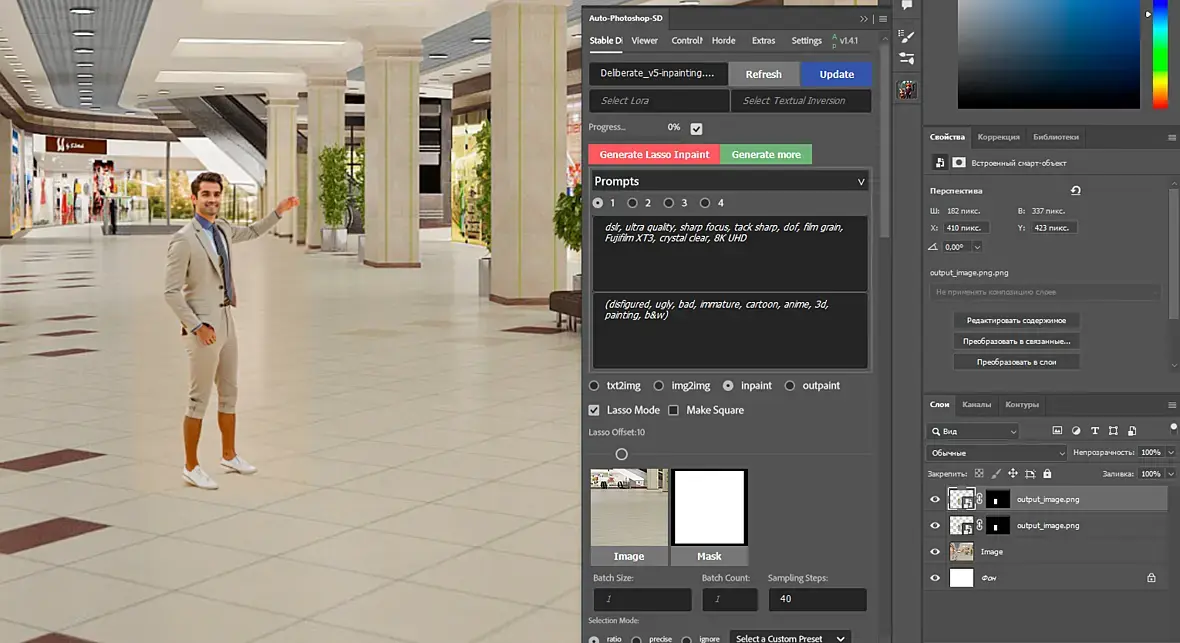The height and width of the screenshot is (643, 1180).
Task: Enable the Make Square checkbox
Action: 674,410
